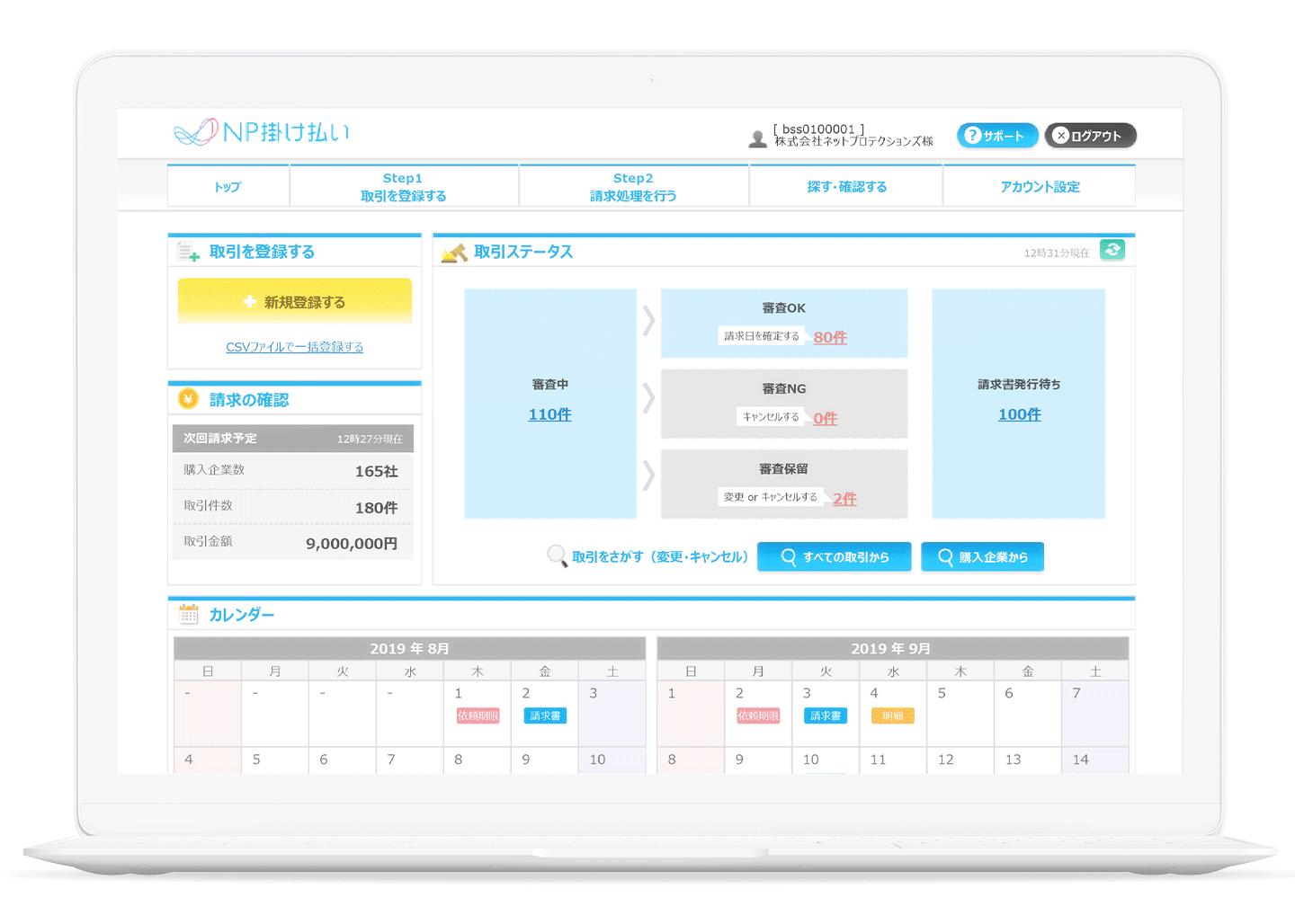Search using すべての取引から button
This screenshot has width=1295, height=924.
tap(834, 557)
